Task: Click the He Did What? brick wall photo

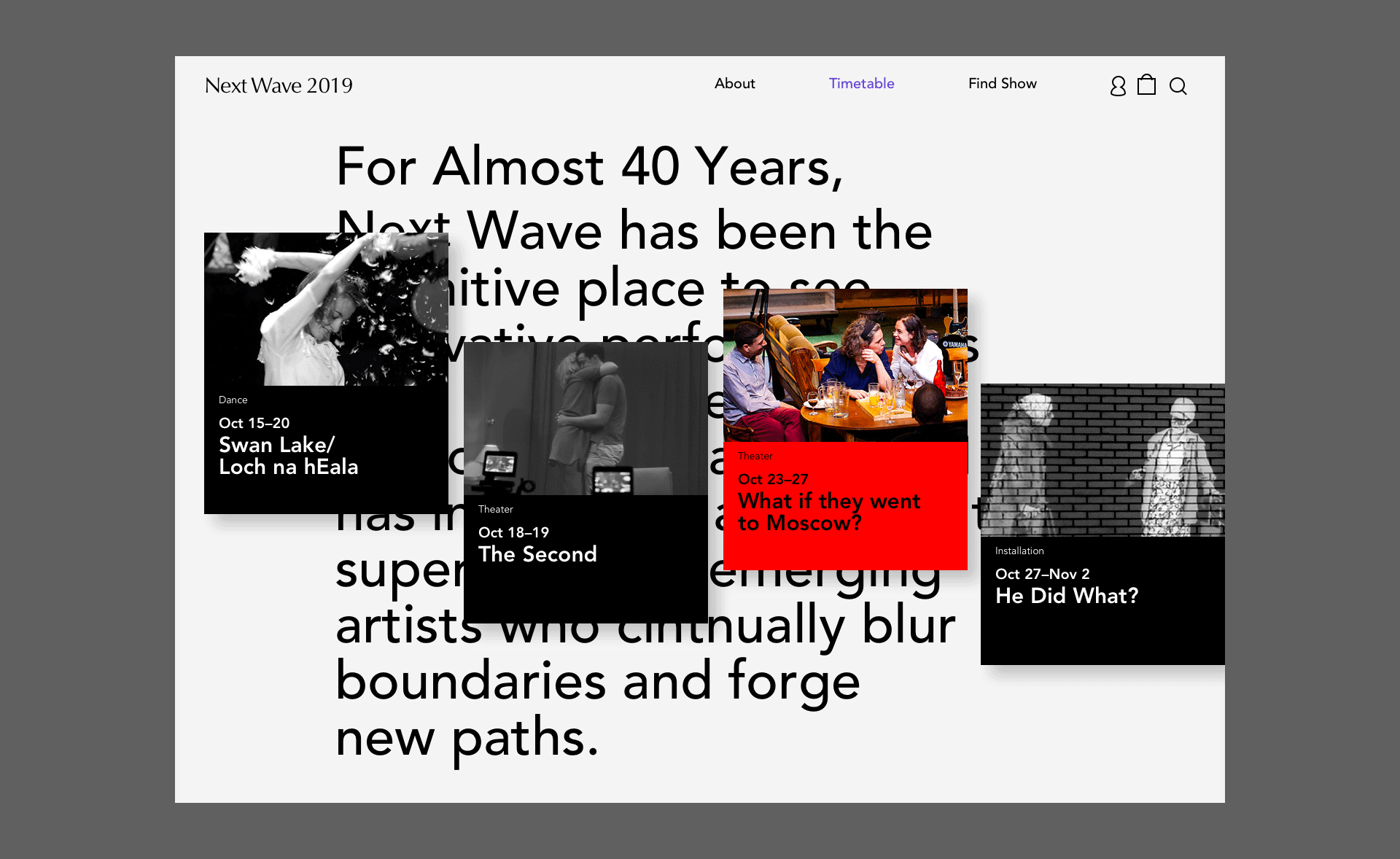Action: 1102,460
